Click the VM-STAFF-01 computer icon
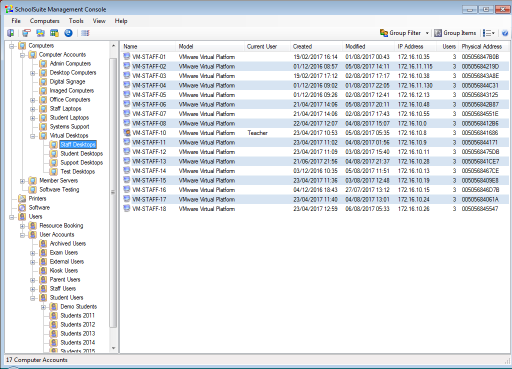The image size is (512, 369). pyautogui.click(x=127, y=57)
